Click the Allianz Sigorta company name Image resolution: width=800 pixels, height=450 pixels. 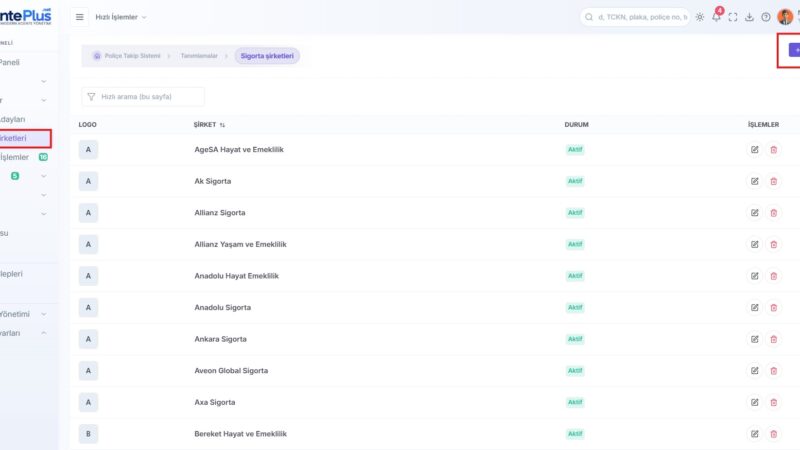pyautogui.click(x=220, y=213)
